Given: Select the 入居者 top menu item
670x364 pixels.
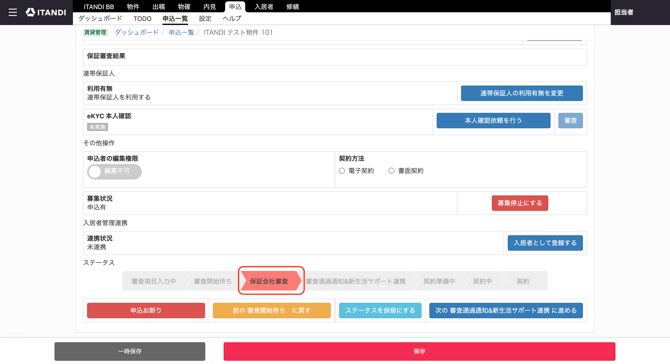Looking at the screenshot, I should pos(264,6).
